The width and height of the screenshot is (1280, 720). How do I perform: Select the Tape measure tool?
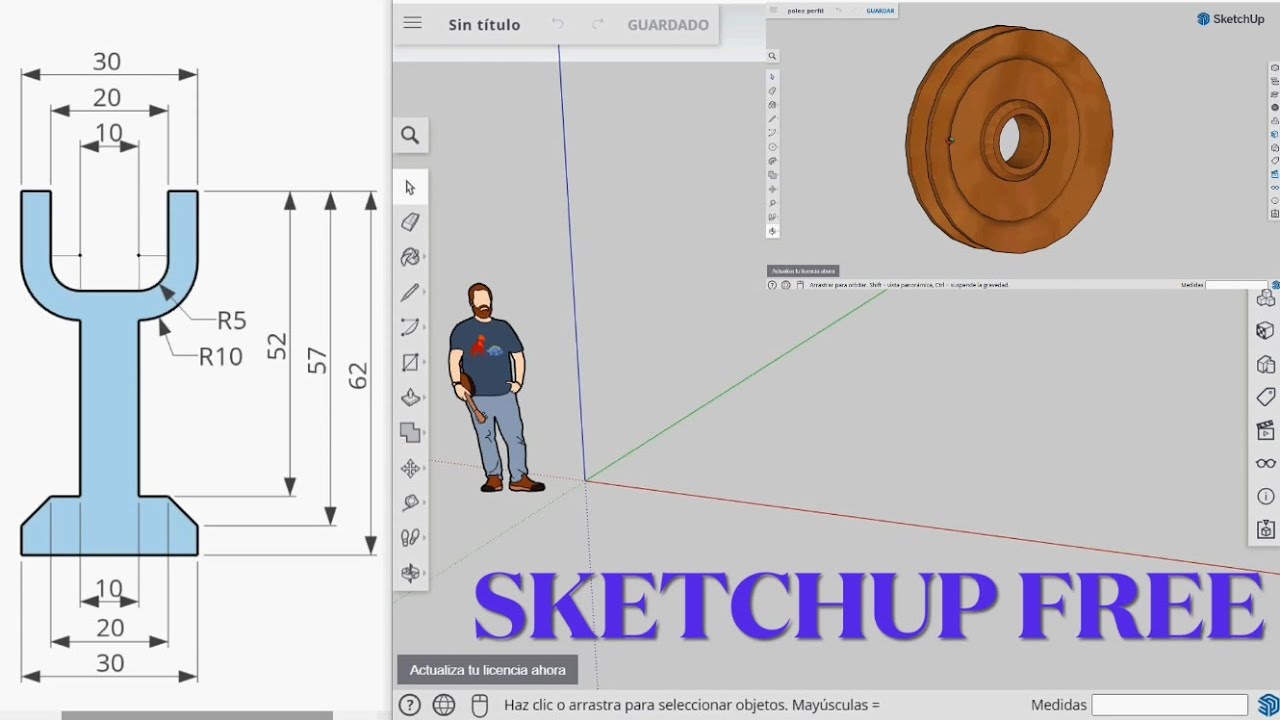[x=410, y=503]
